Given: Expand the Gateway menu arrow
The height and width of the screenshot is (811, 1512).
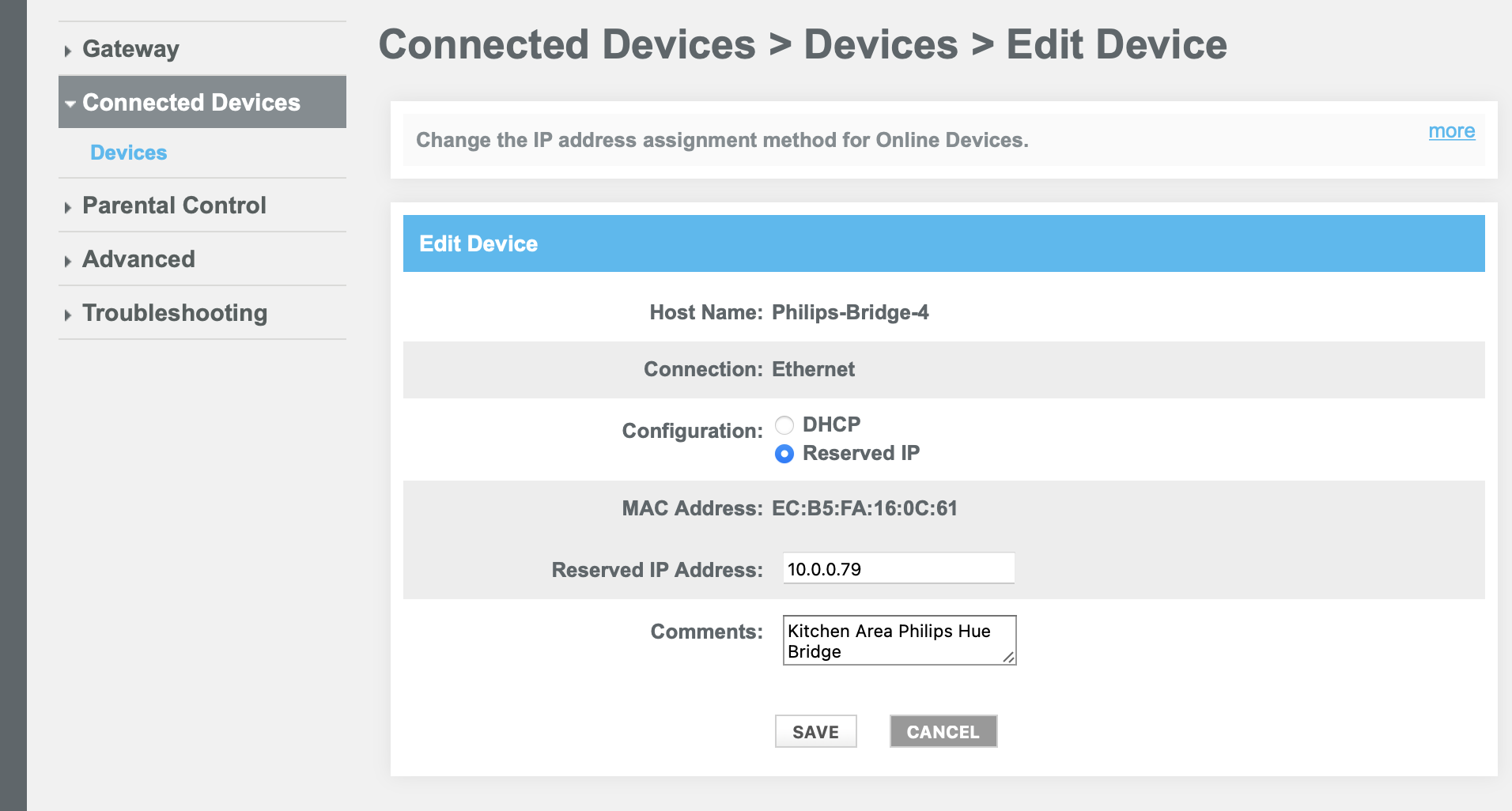Looking at the screenshot, I should click(x=68, y=51).
